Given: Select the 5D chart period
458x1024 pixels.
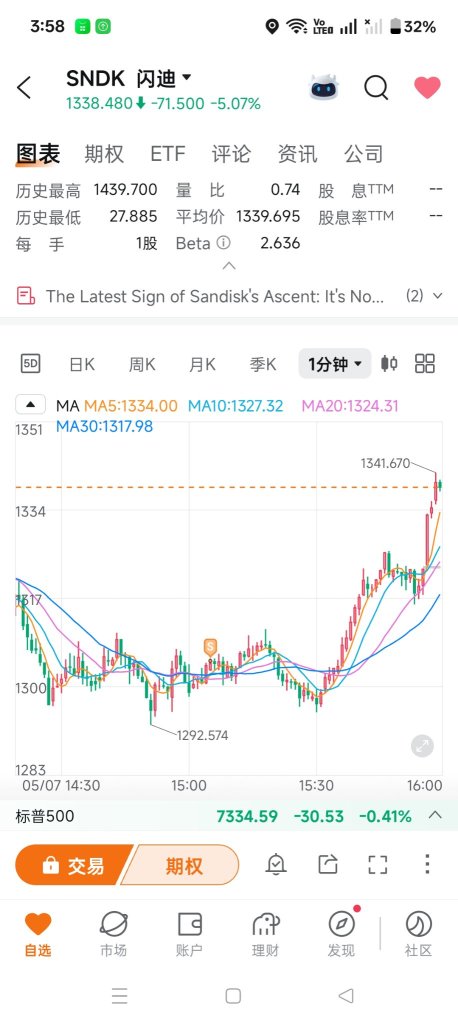Looking at the screenshot, I should [x=31, y=363].
